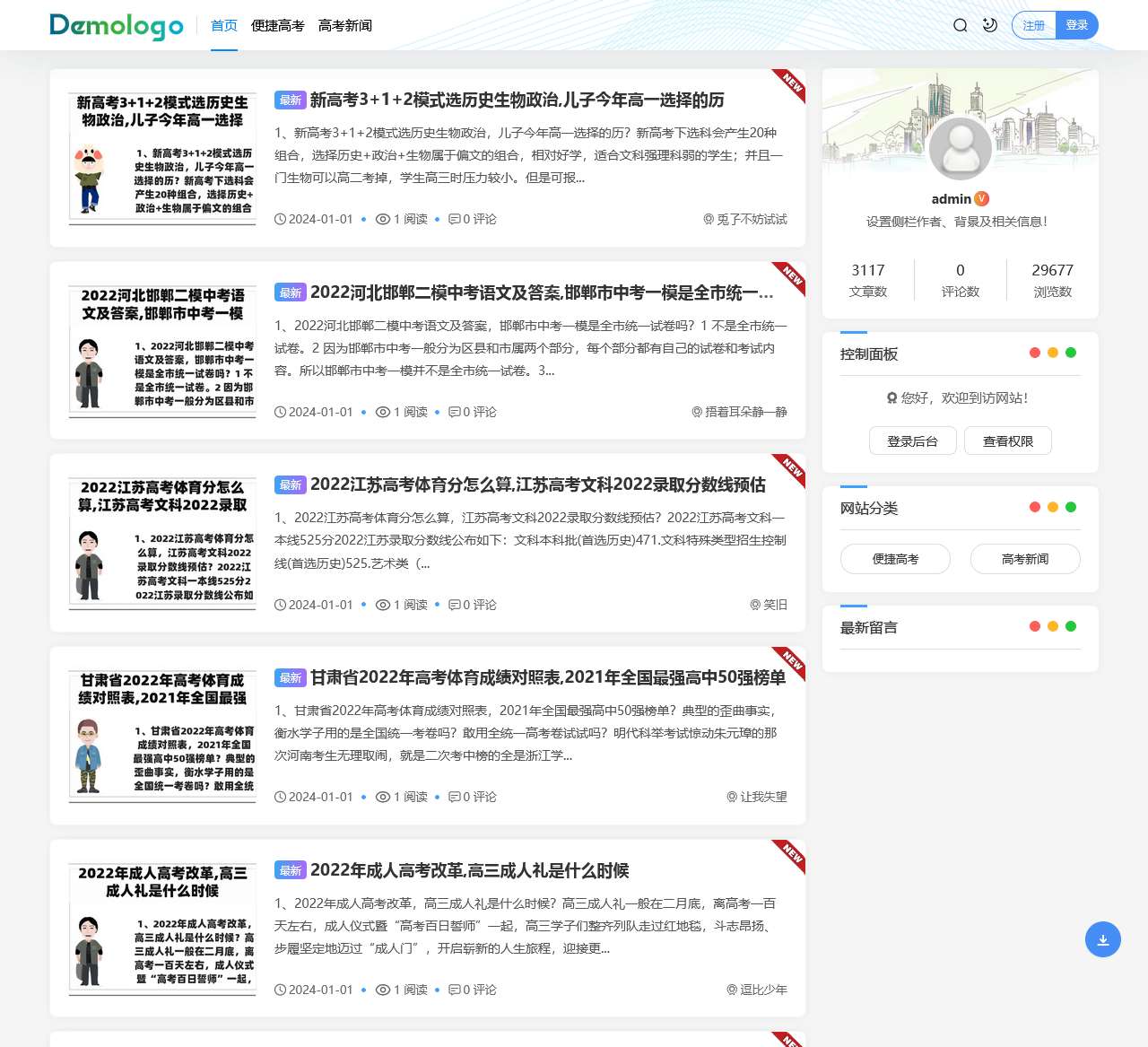Viewport: 1148px width, 1047px height.
Task: Open thumbnail of 2022年成人高考改革 article
Action: point(162,928)
